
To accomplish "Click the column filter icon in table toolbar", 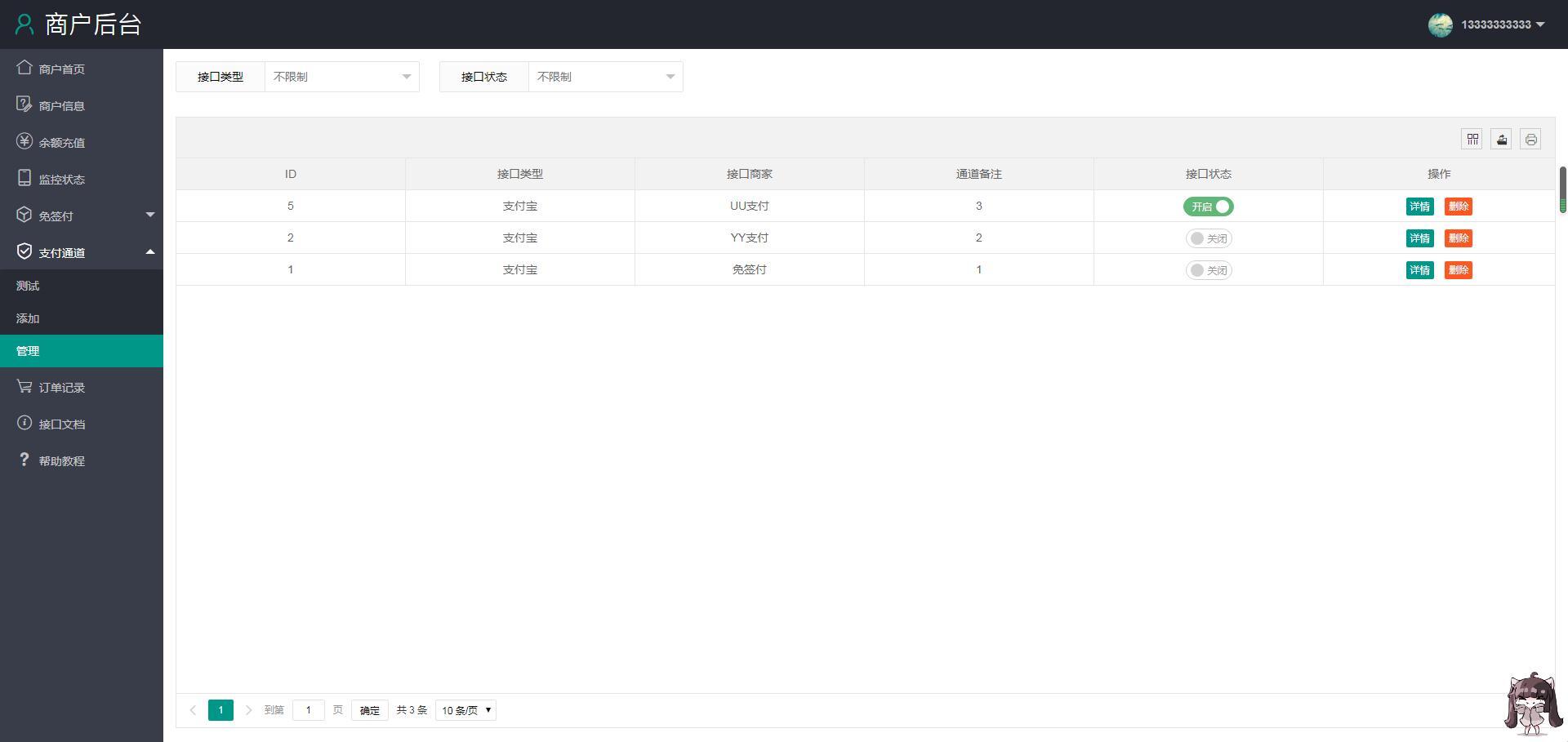I will tap(1472, 140).
